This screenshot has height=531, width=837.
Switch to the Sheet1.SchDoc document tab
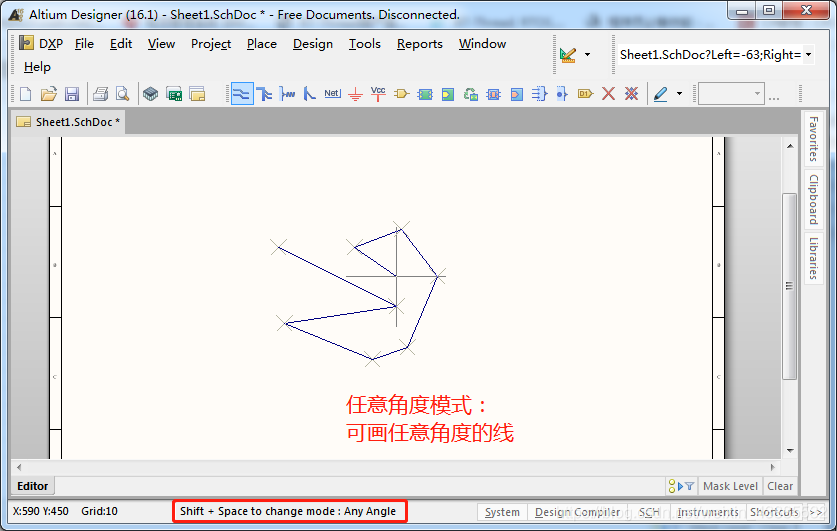pyautogui.click(x=68, y=122)
